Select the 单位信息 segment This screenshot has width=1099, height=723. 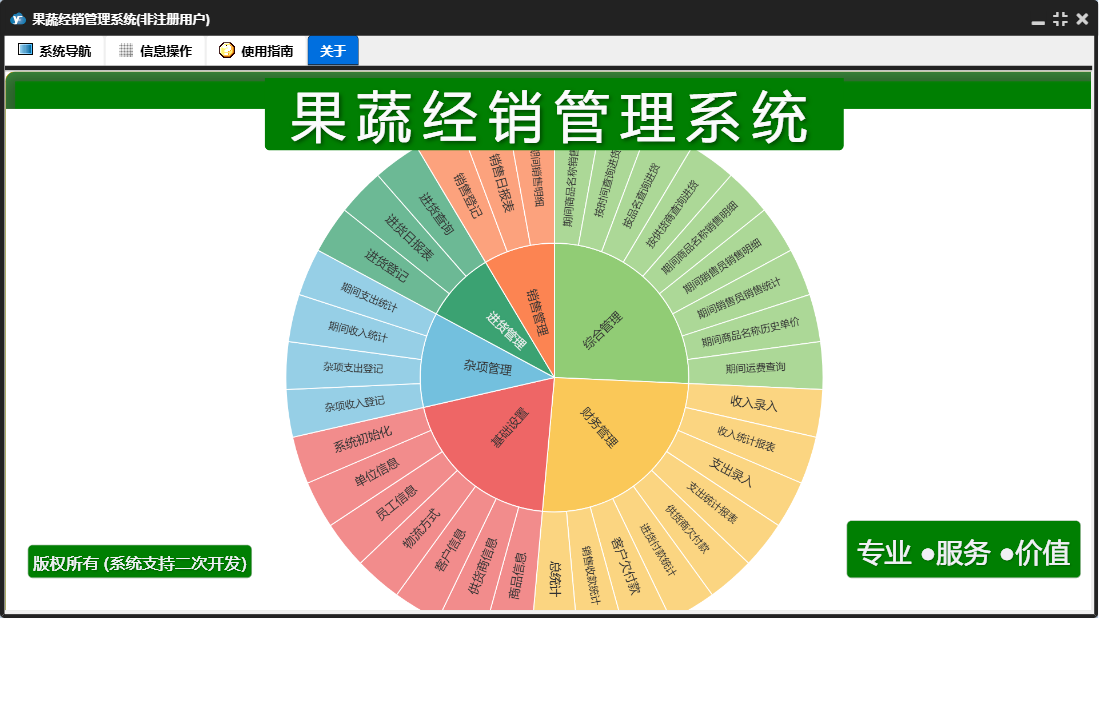click(376, 471)
